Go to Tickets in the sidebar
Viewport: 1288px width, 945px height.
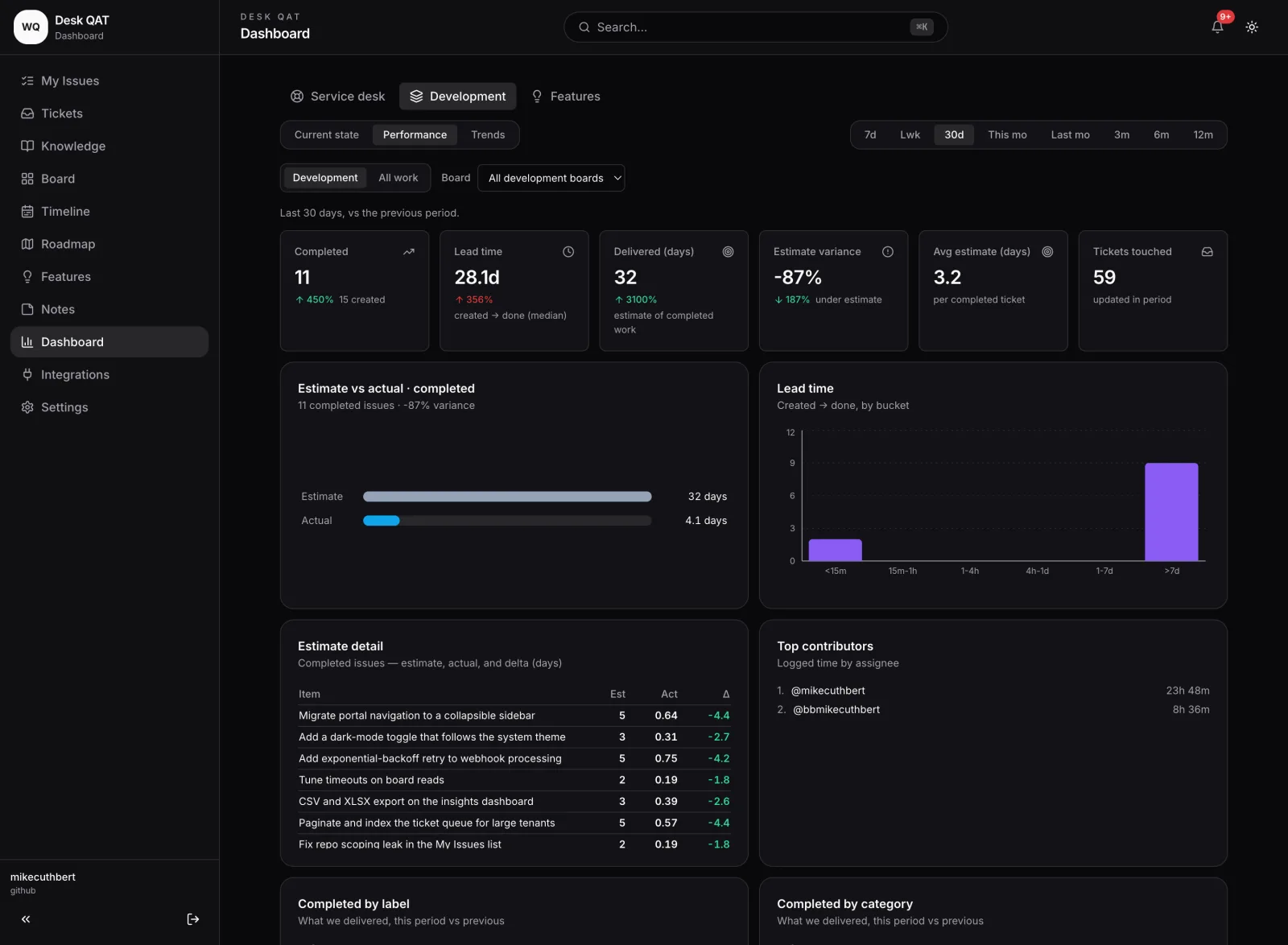[109, 113]
